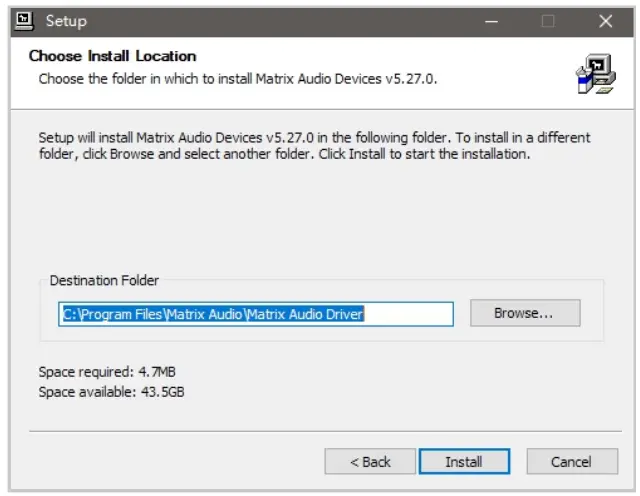
Task: Click blank space after path in folder field
Action: tap(410, 314)
